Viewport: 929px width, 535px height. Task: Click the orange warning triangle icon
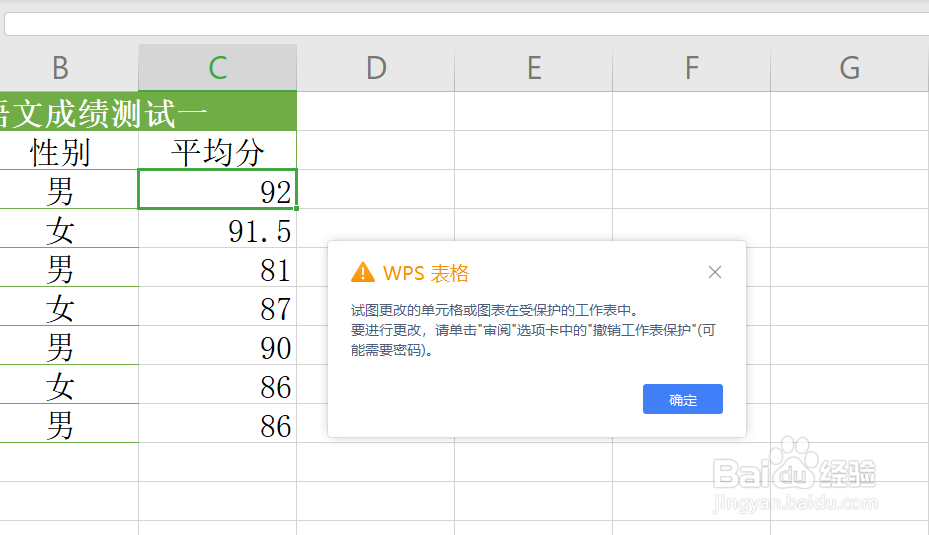[363, 272]
